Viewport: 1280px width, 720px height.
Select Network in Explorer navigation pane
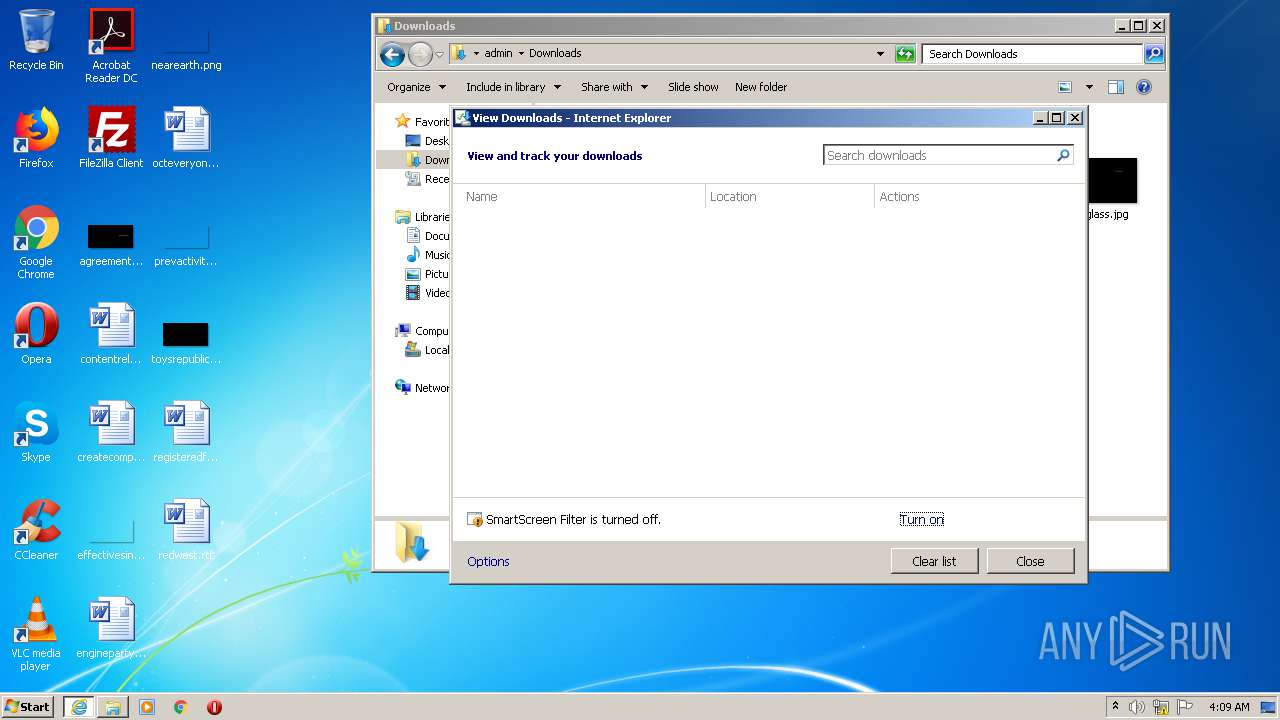(x=423, y=388)
